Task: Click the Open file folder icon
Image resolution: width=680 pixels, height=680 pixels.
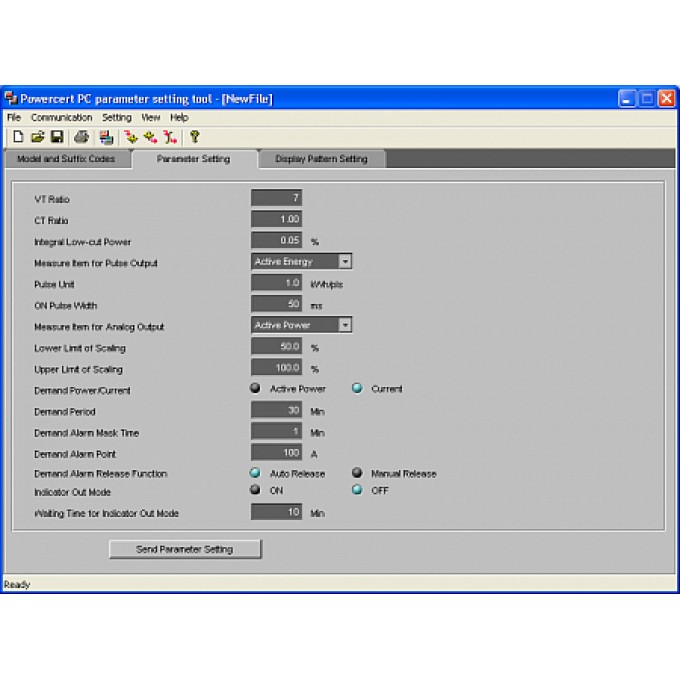Action: click(x=37, y=137)
